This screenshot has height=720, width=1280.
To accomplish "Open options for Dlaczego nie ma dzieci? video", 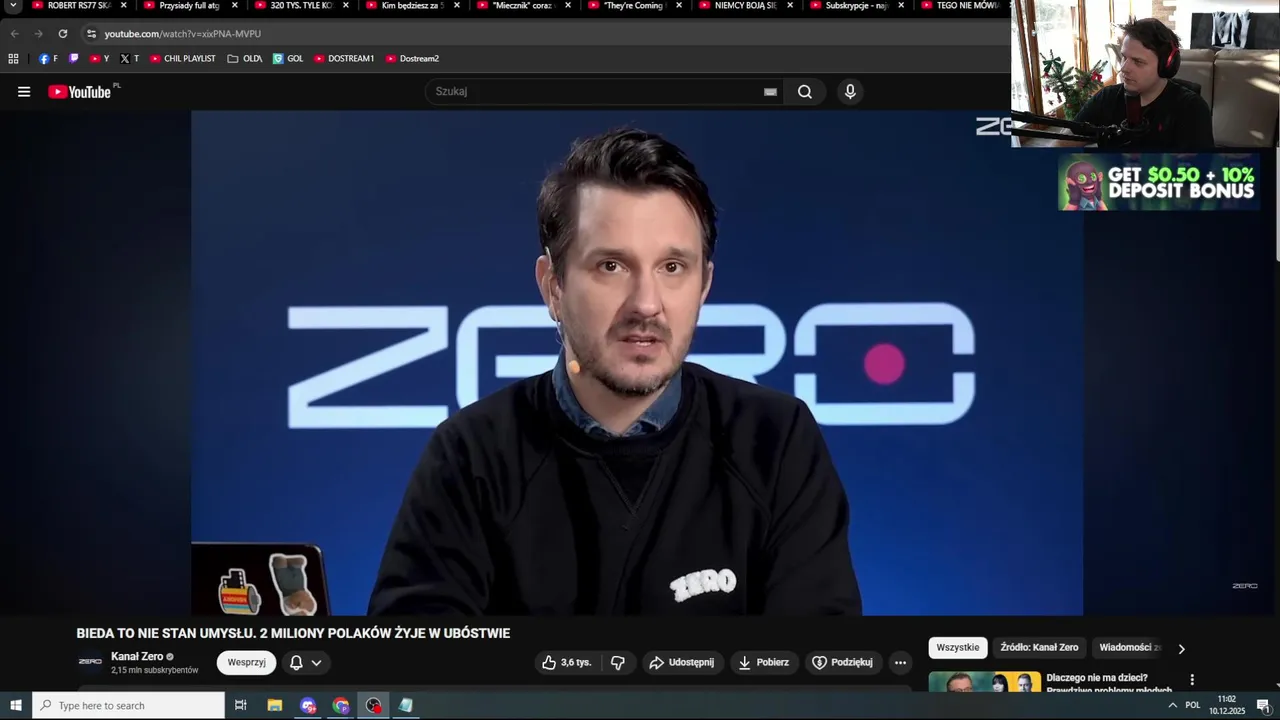I will (1191, 680).
